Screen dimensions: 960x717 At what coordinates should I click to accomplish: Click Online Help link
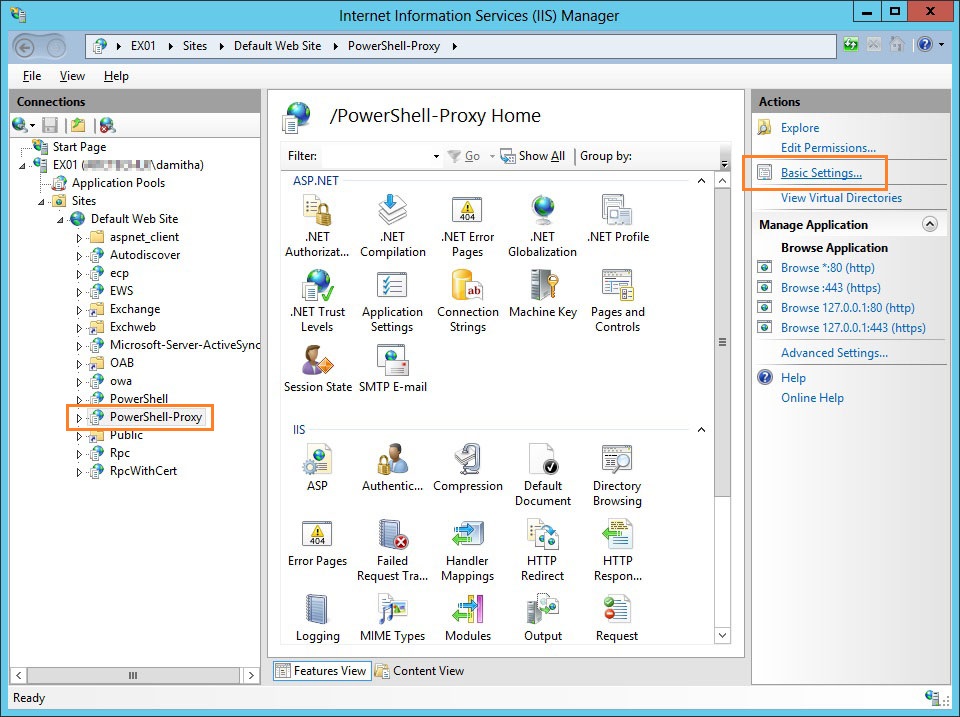(812, 398)
